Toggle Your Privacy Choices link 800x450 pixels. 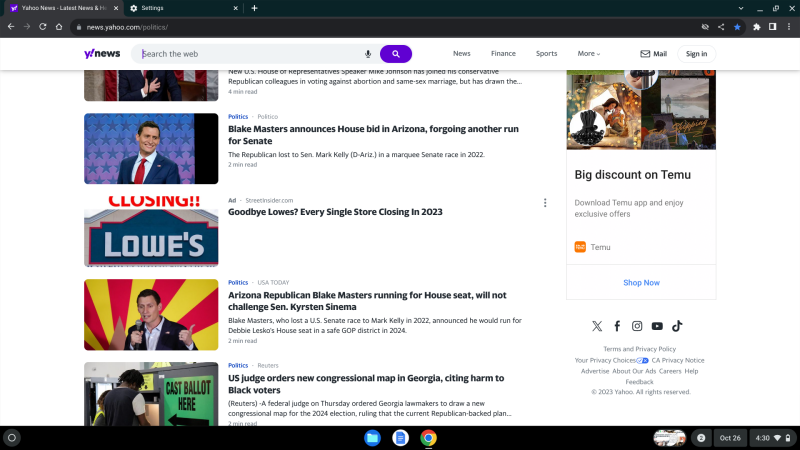[611, 360]
